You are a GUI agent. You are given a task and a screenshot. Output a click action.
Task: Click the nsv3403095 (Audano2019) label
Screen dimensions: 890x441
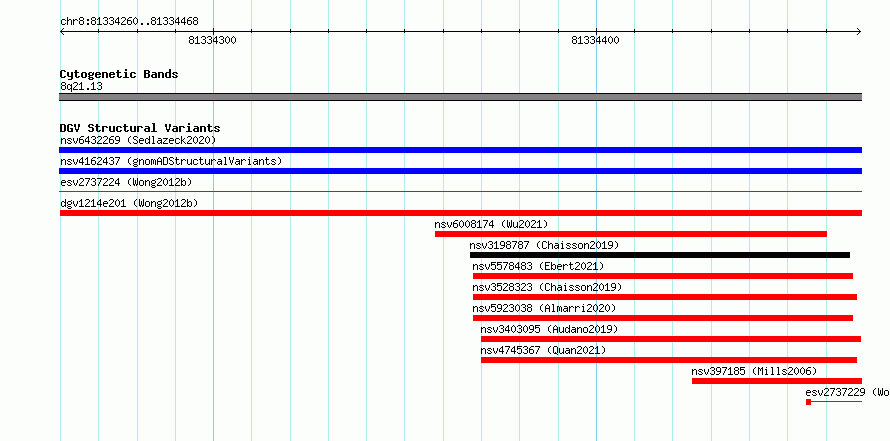tap(549, 329)
